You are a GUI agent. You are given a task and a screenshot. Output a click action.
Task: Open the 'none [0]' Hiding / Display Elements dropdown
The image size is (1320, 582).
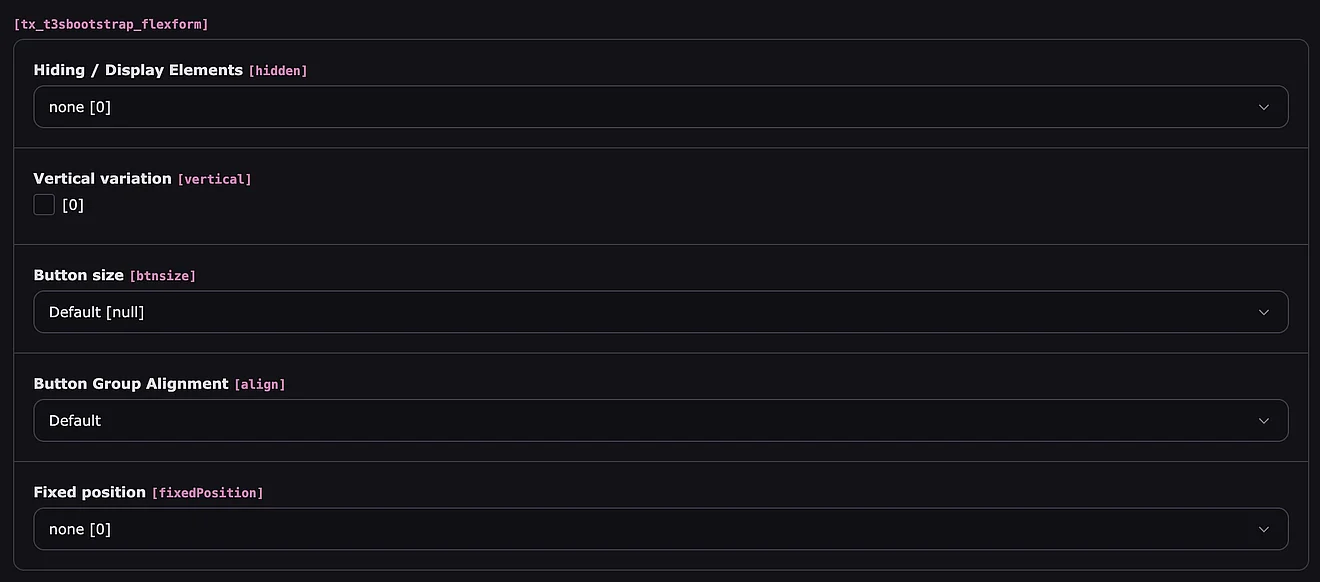[640, 107]
